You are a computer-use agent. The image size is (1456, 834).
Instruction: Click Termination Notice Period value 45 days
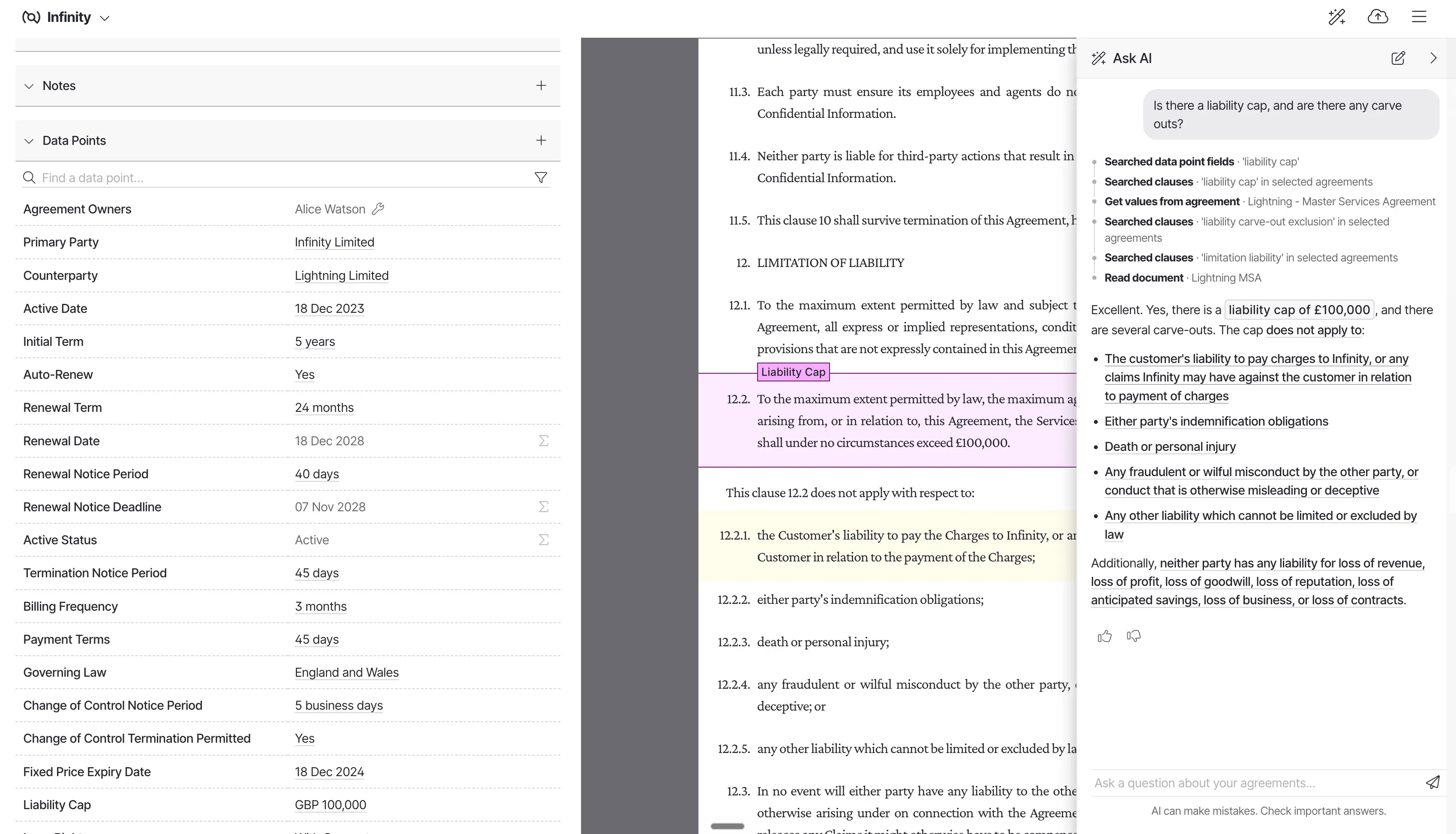coord(317,573)
